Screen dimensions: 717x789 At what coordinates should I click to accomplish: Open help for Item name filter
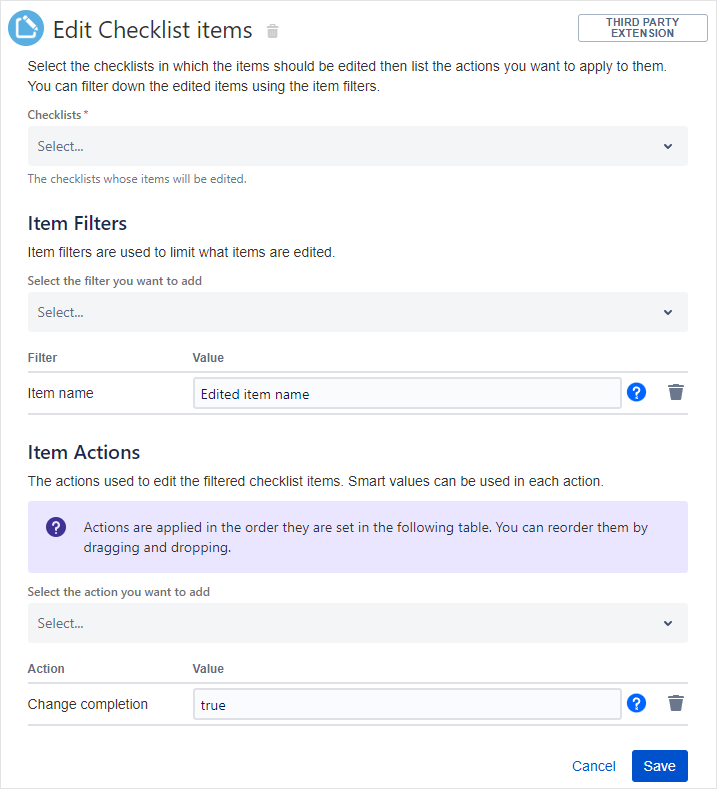click(636, 392)
